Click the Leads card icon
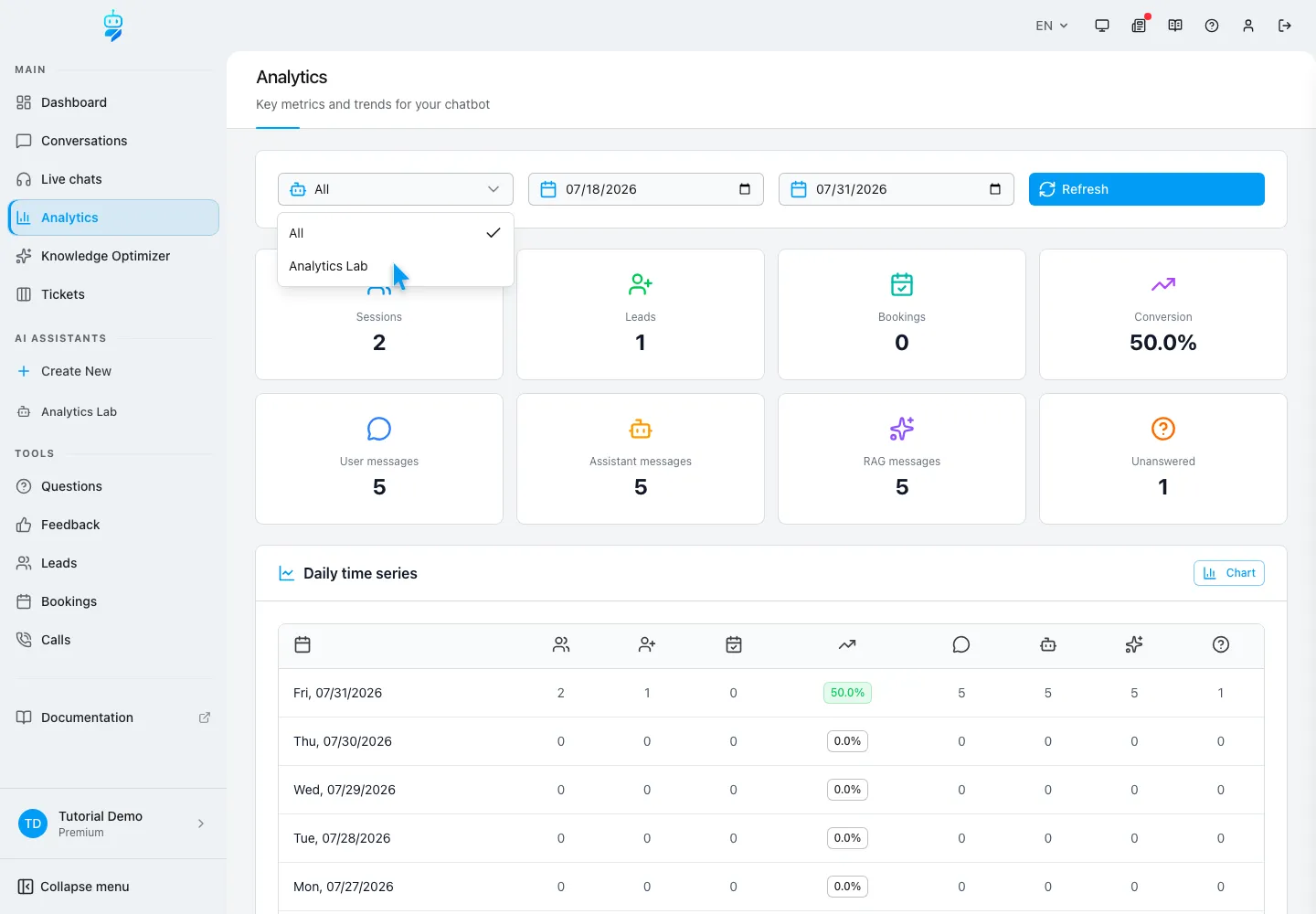Screen dimensions: 1316x914 [641, 284]
